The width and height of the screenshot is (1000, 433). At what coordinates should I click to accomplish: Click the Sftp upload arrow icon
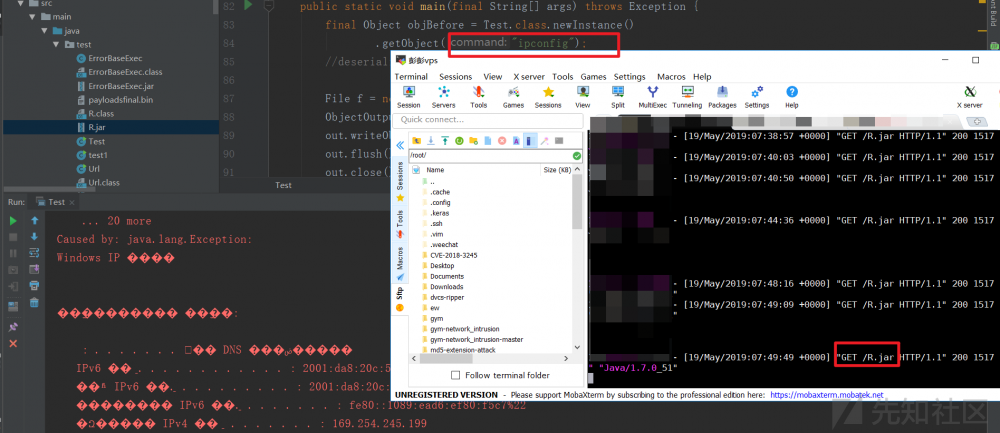click(x=445, y=140)
